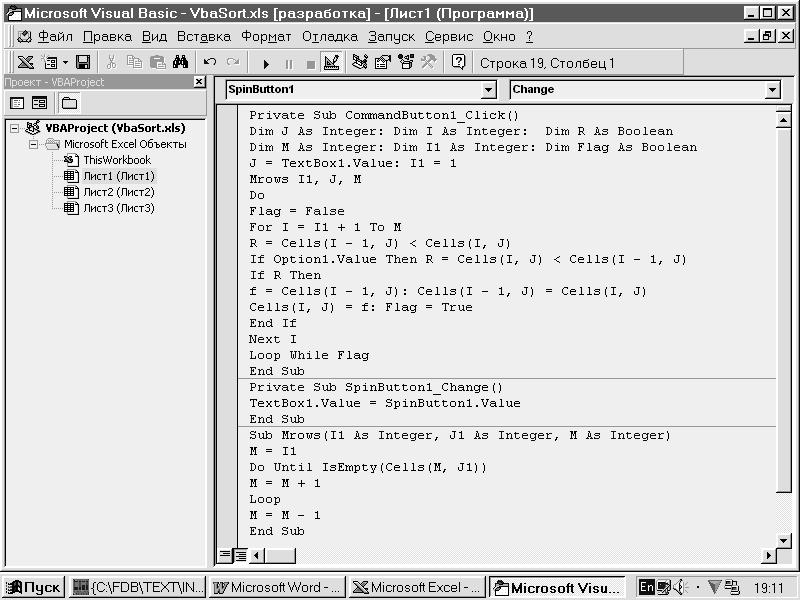Redo the last undone edit
This screenshot has height=600, width=800.
[x=233, y=63]
